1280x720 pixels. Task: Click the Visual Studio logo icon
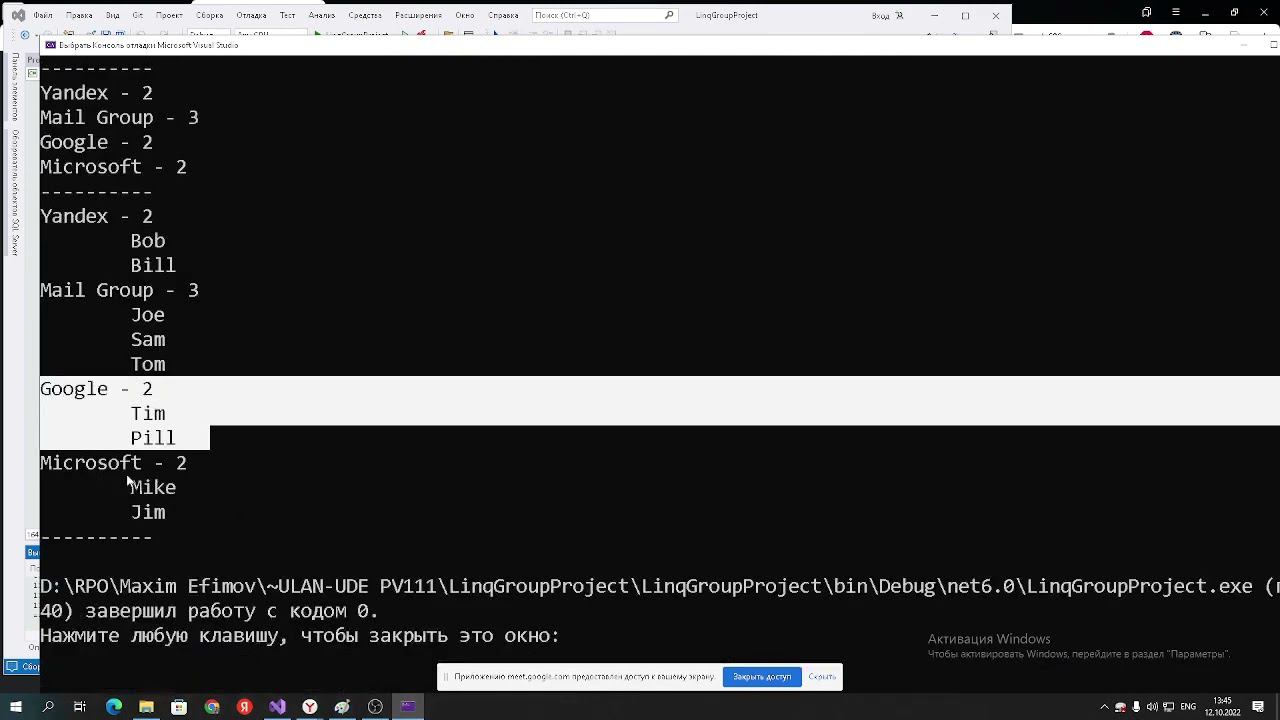(x=17, y=15)
